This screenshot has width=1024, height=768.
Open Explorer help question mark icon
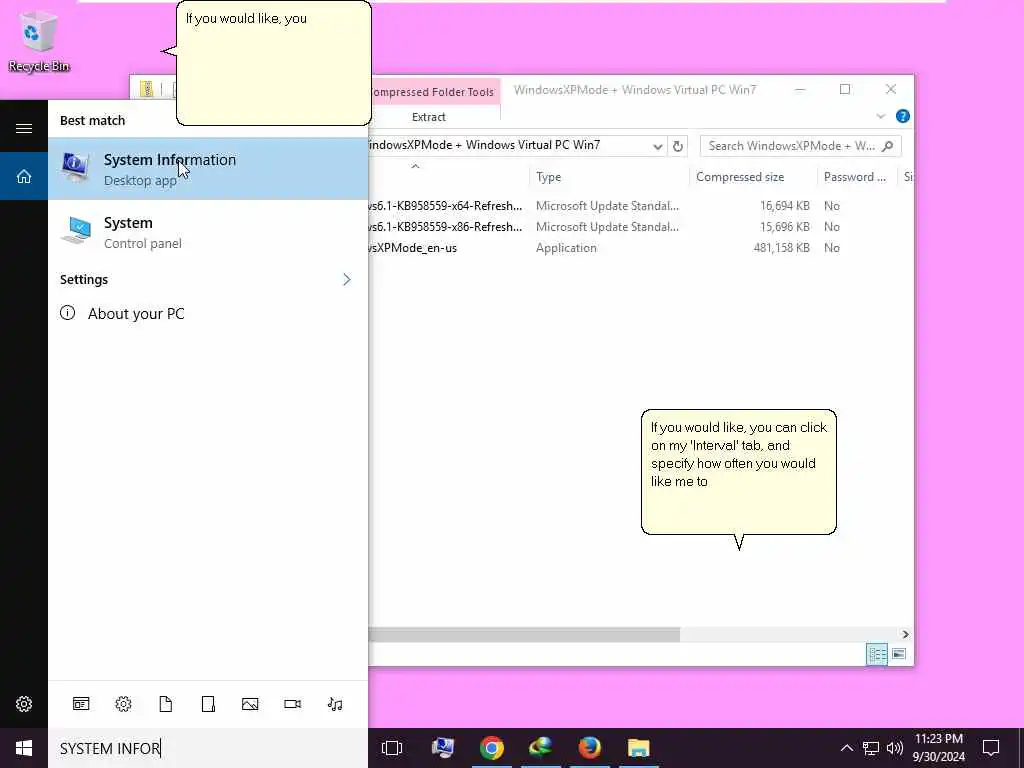click(903, 116)
